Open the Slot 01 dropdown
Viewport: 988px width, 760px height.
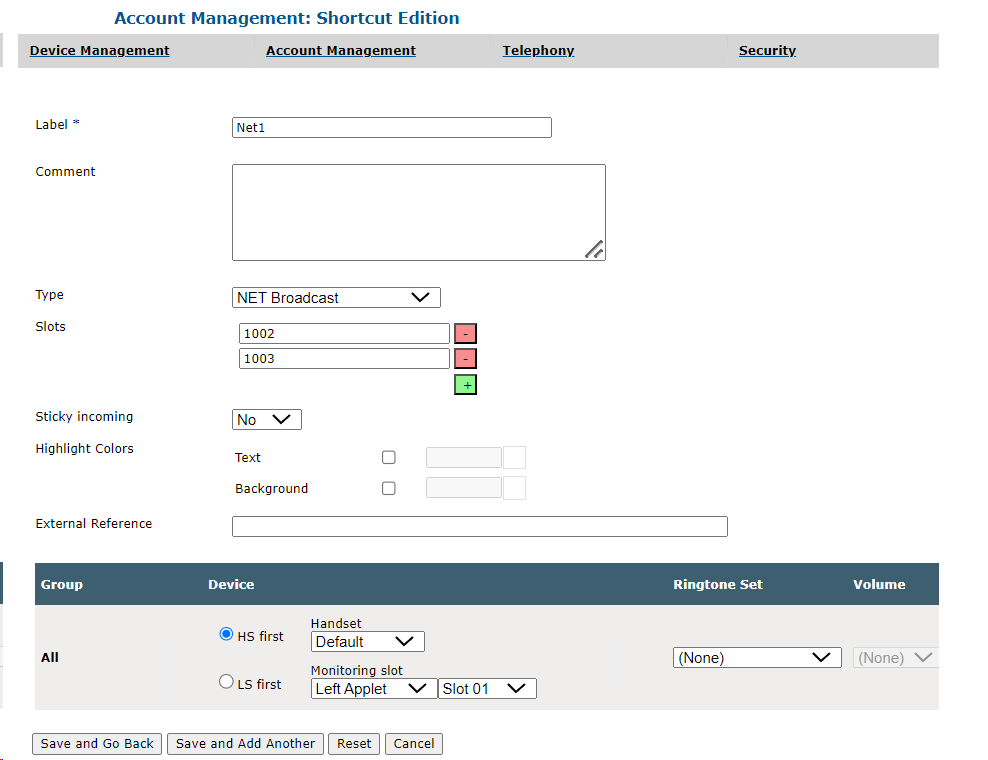pyautogui.click(x=488, y=689)
